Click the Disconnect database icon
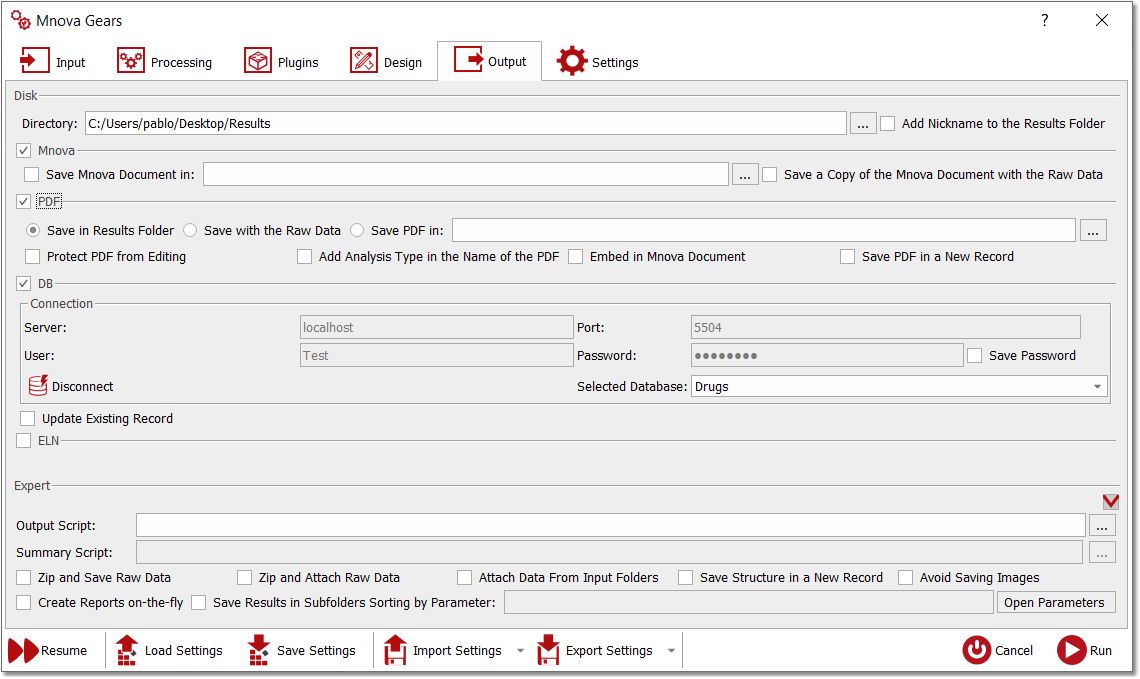 [38, 385]
